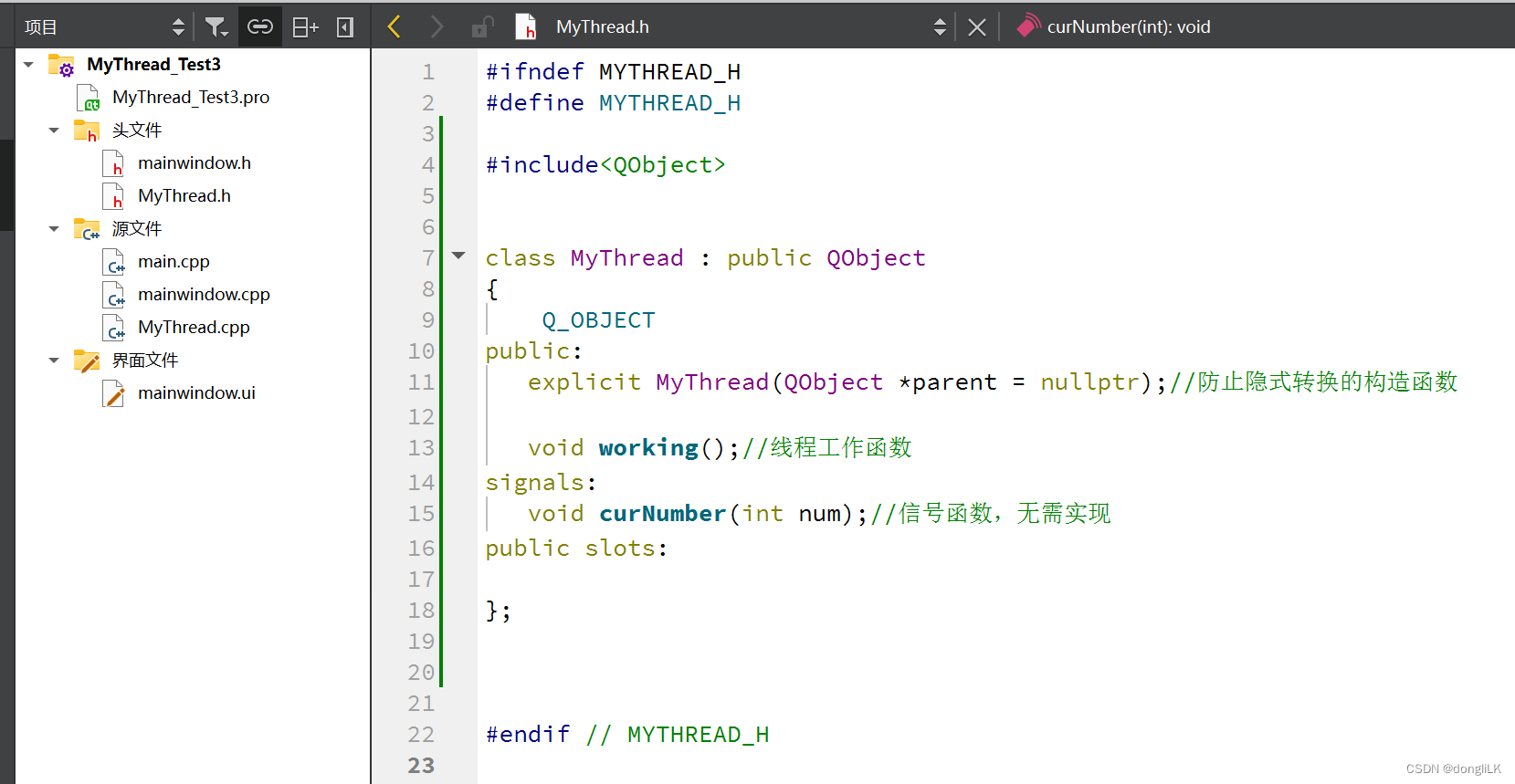Click the 界面文件 pencil folder icon
1515x784 pixels.
click(87, 361)
